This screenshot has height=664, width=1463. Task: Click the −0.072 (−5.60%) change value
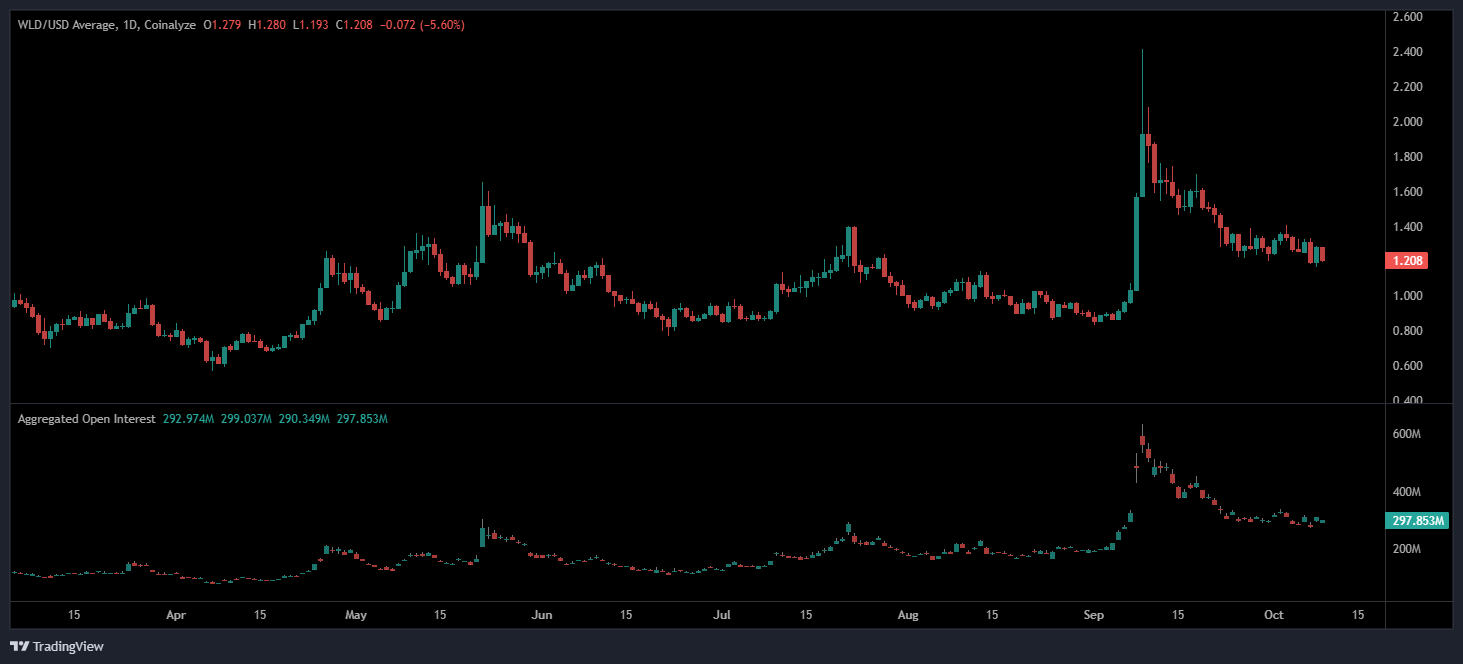(x=418, y=25)
